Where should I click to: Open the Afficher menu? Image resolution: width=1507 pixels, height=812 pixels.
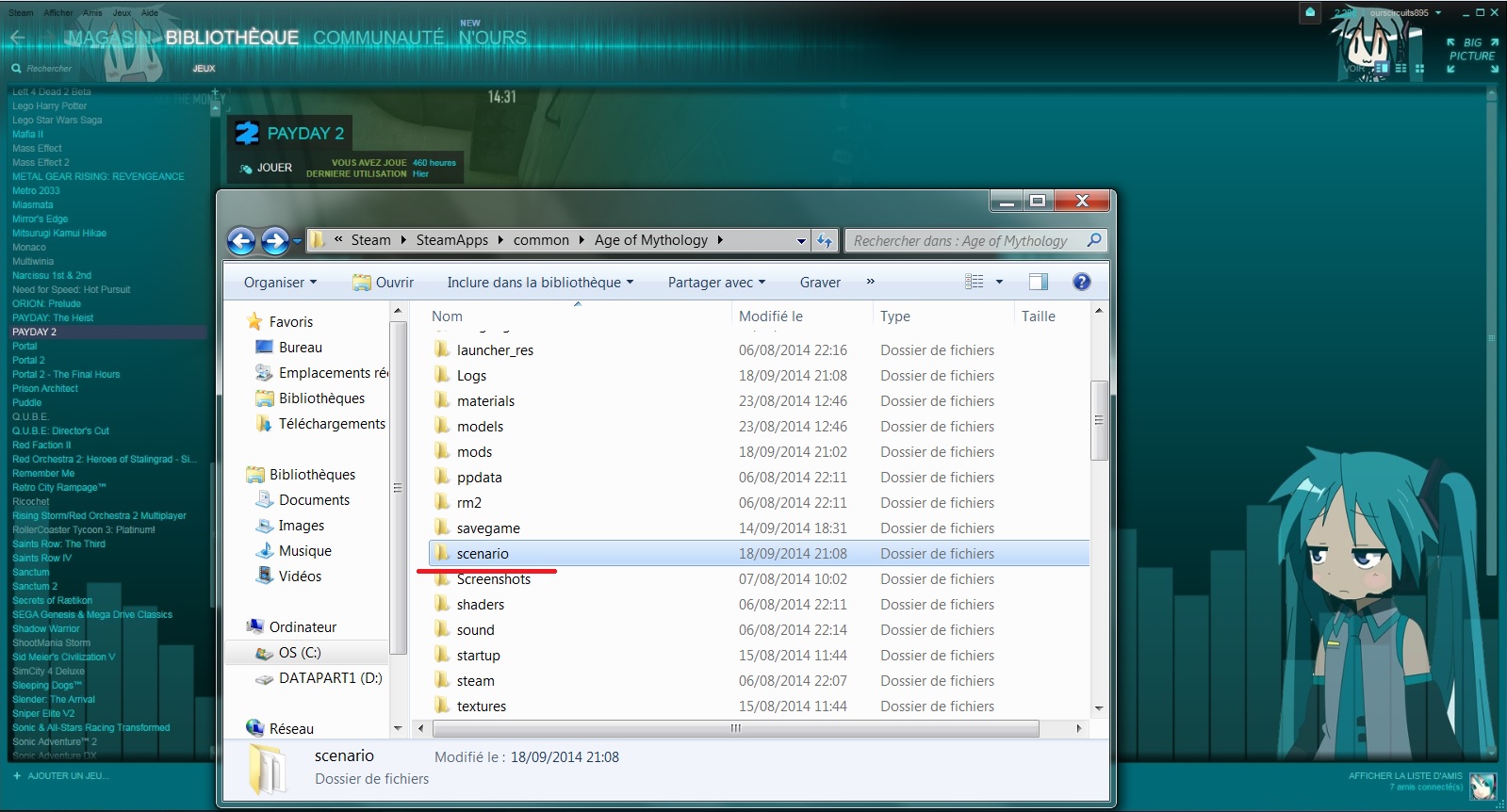(x=58, y=12)
